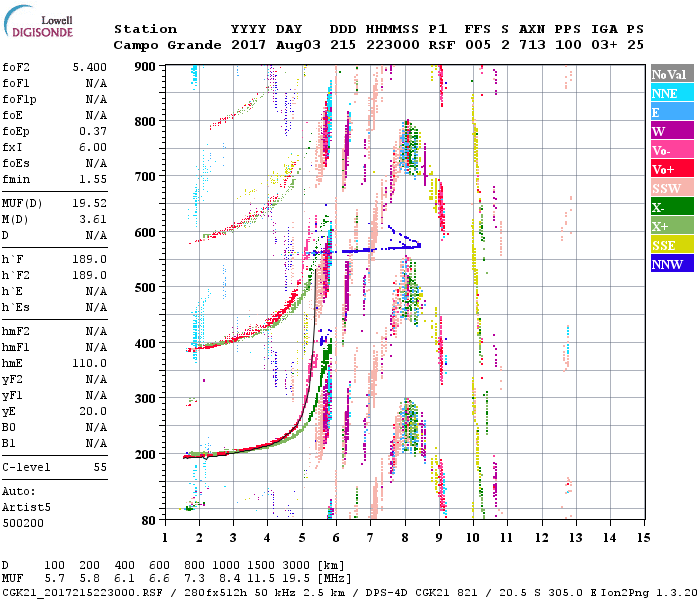
Task: Click the Lowell Digisonde logo
Action: click(x=38, y=23)
